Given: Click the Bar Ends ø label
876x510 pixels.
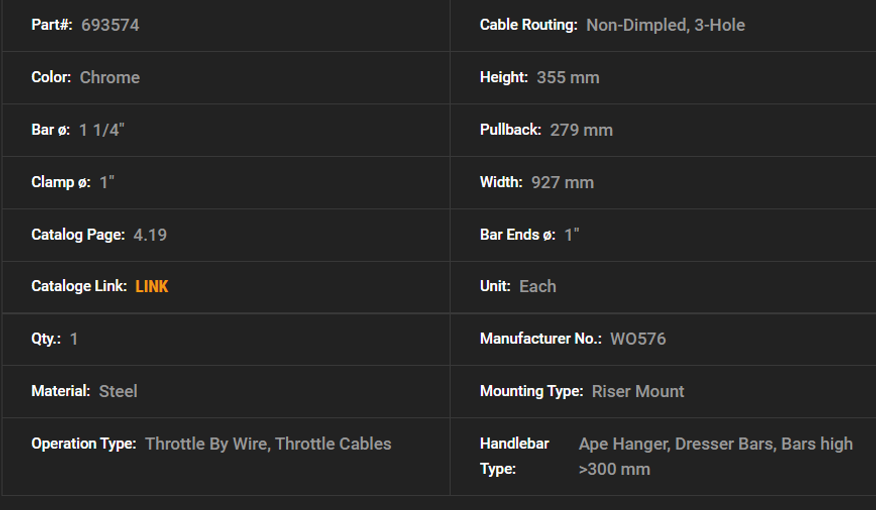Looking at the screenshot, I should tap(517, 235).
